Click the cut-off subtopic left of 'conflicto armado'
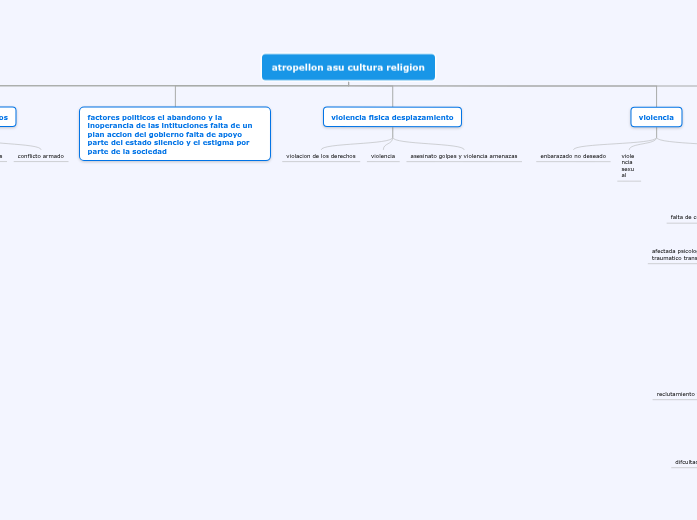 pyautogui.click(x=2, y=156)
